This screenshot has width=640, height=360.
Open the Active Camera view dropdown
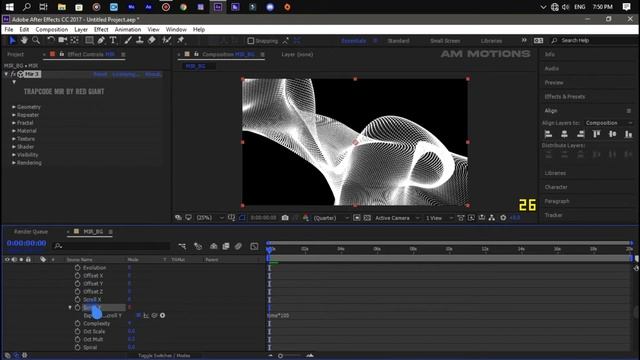[397, 218]
